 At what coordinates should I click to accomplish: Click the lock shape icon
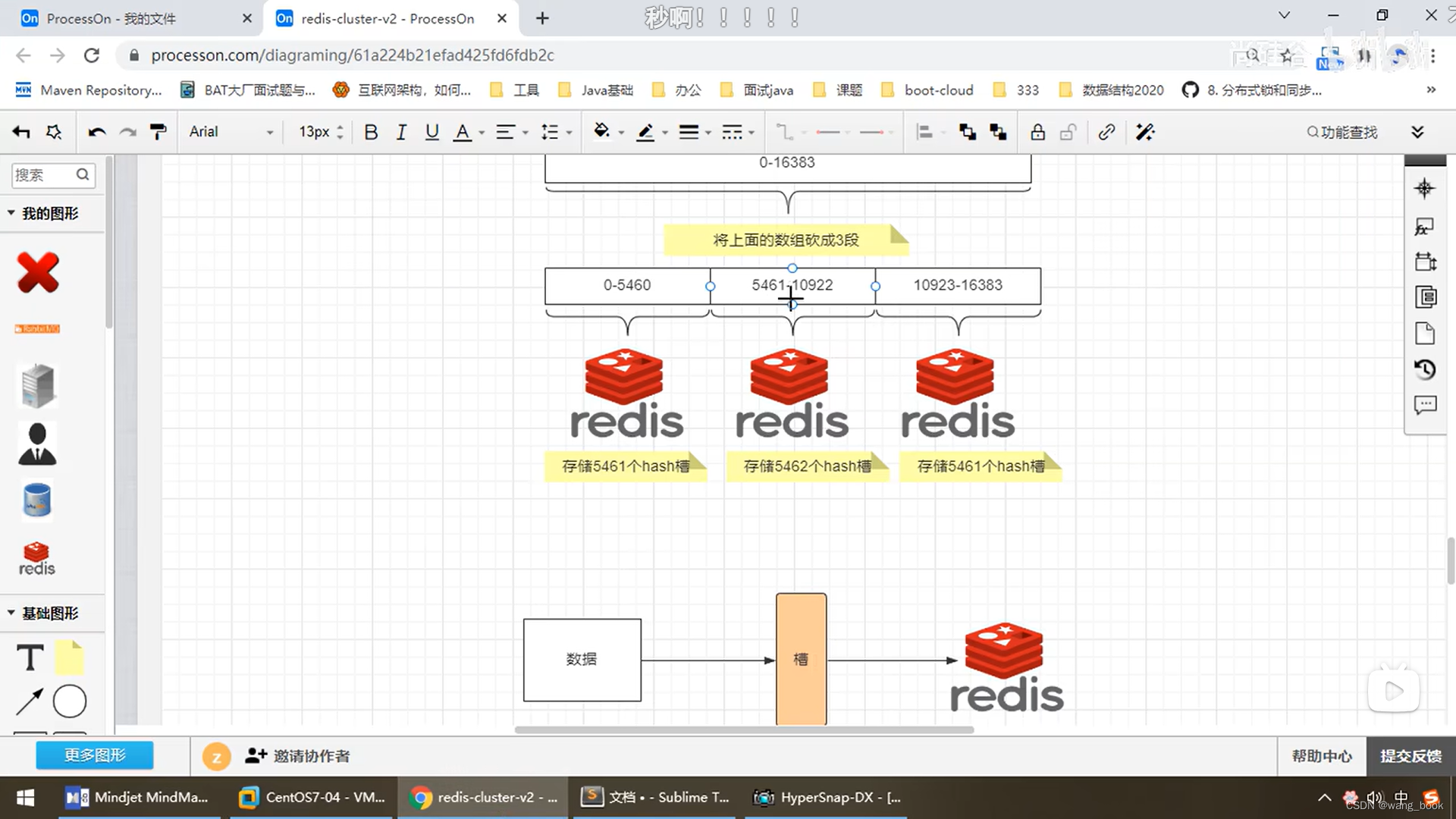click(1037, 132)
